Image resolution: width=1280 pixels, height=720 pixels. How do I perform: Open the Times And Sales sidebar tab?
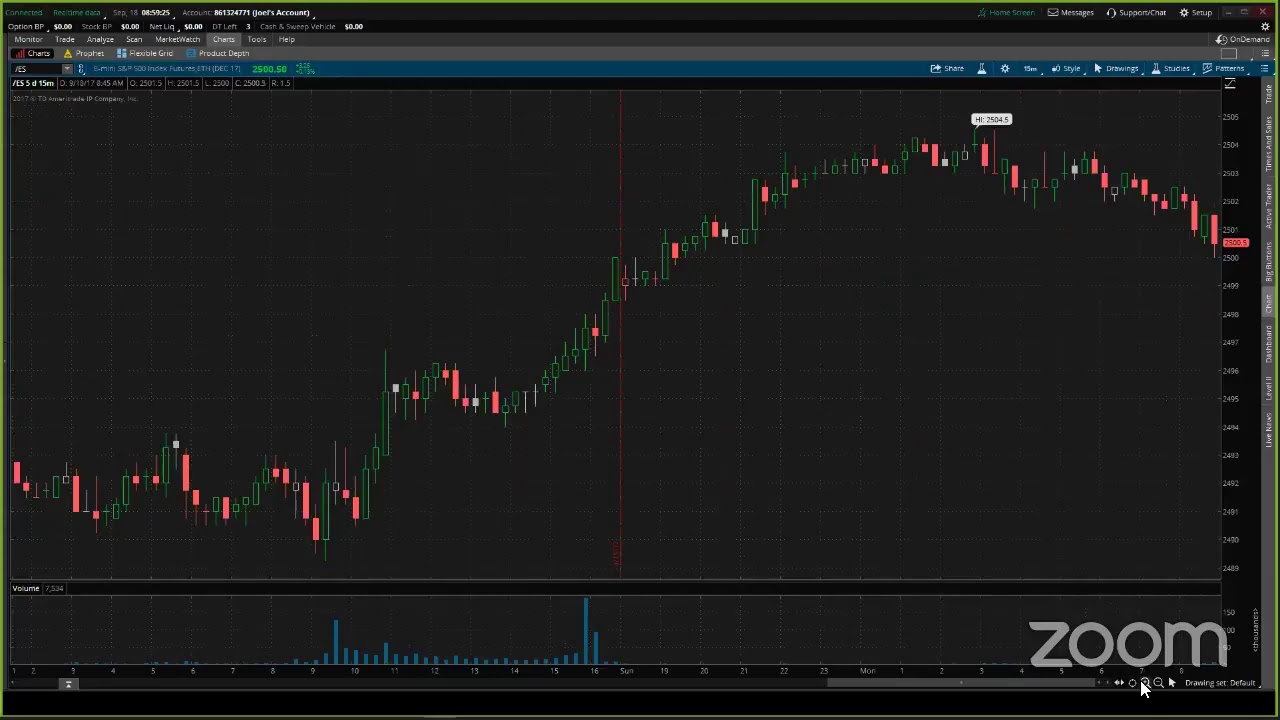click(x=1268, y=144)
